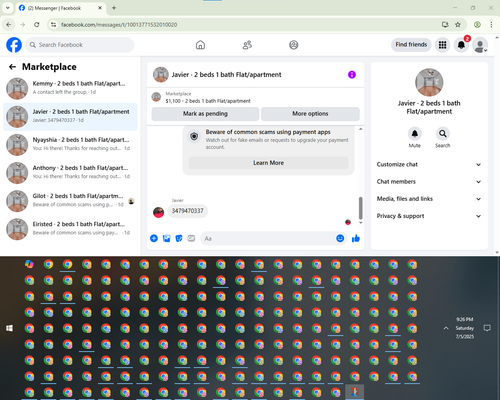Screen dimensions: 500x400
Task: Click Mark as pending button
Action: coord(205,114)
